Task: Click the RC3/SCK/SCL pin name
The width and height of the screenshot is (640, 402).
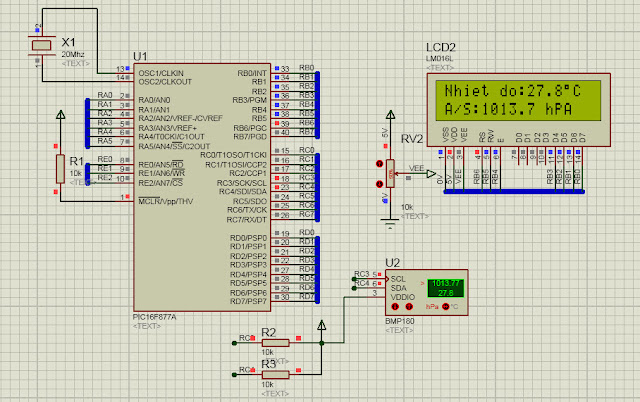Action: click(242, 183)
